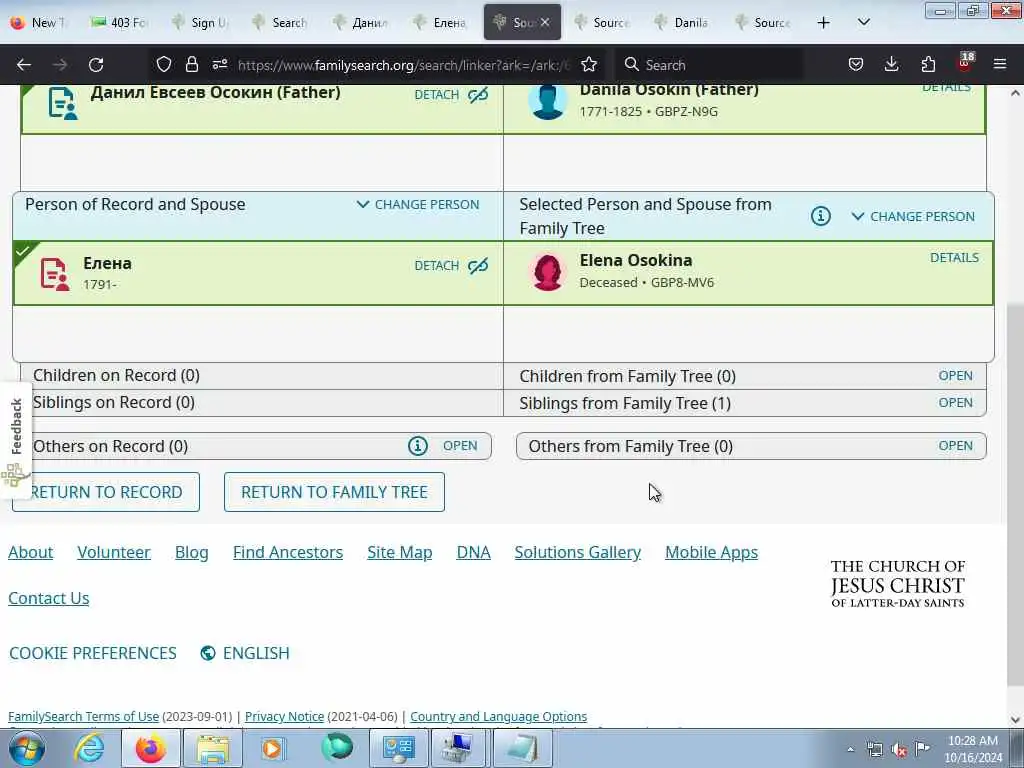The height and width of the screenshot is (768, 1024).
Task: Switch to the Елена tab
Action: pos(441,22)
